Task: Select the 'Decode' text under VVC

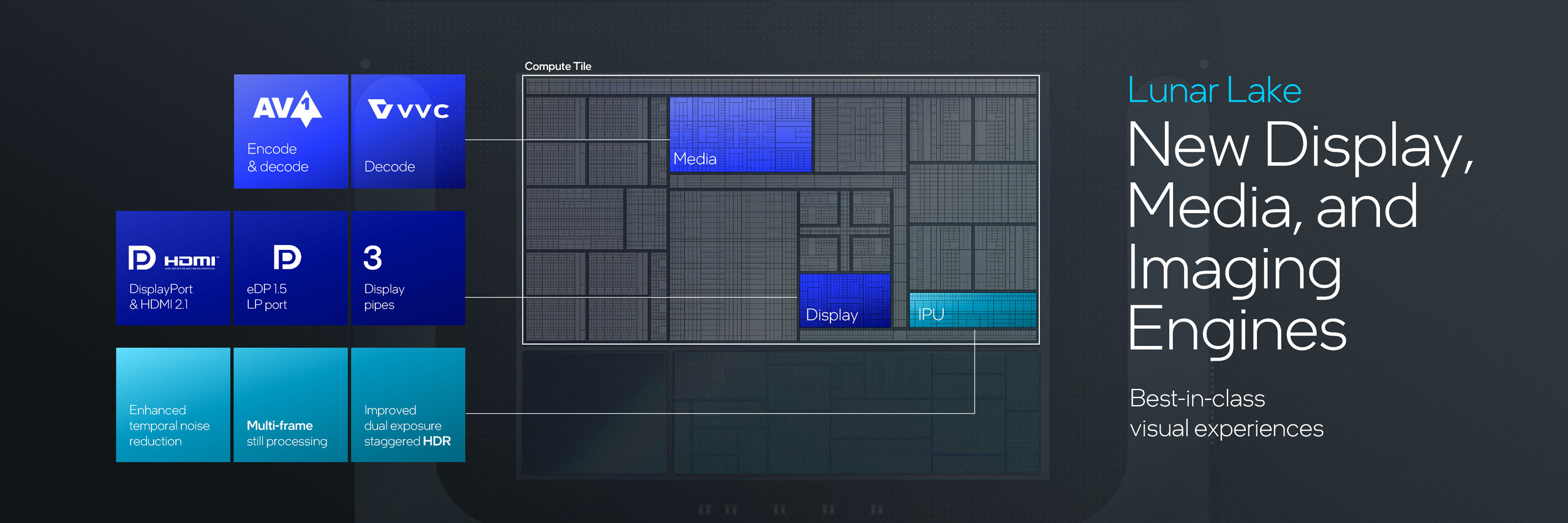Action: pos(390,167)
